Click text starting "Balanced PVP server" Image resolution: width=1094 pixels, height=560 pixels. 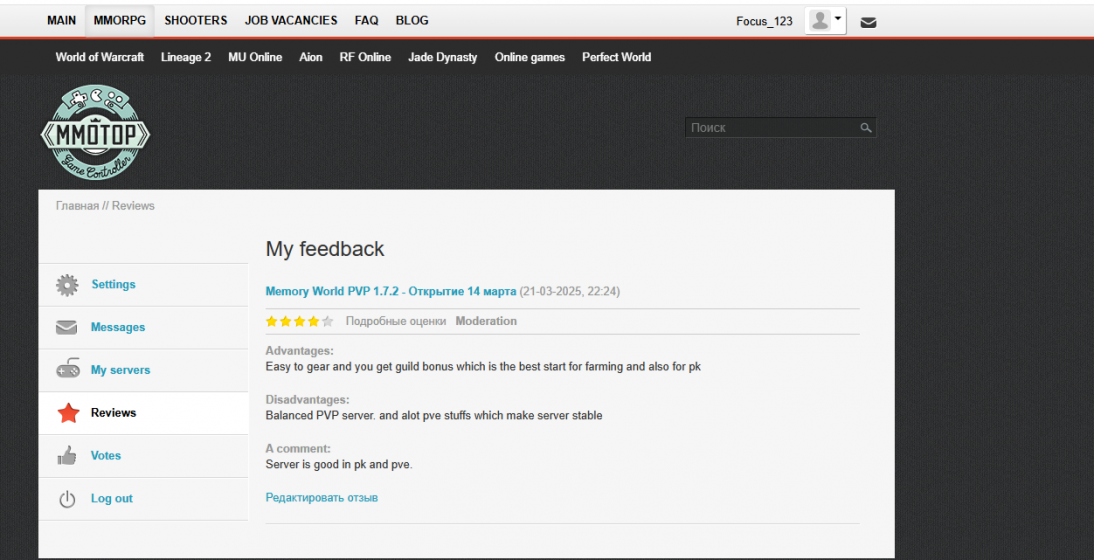pos(434,416)
